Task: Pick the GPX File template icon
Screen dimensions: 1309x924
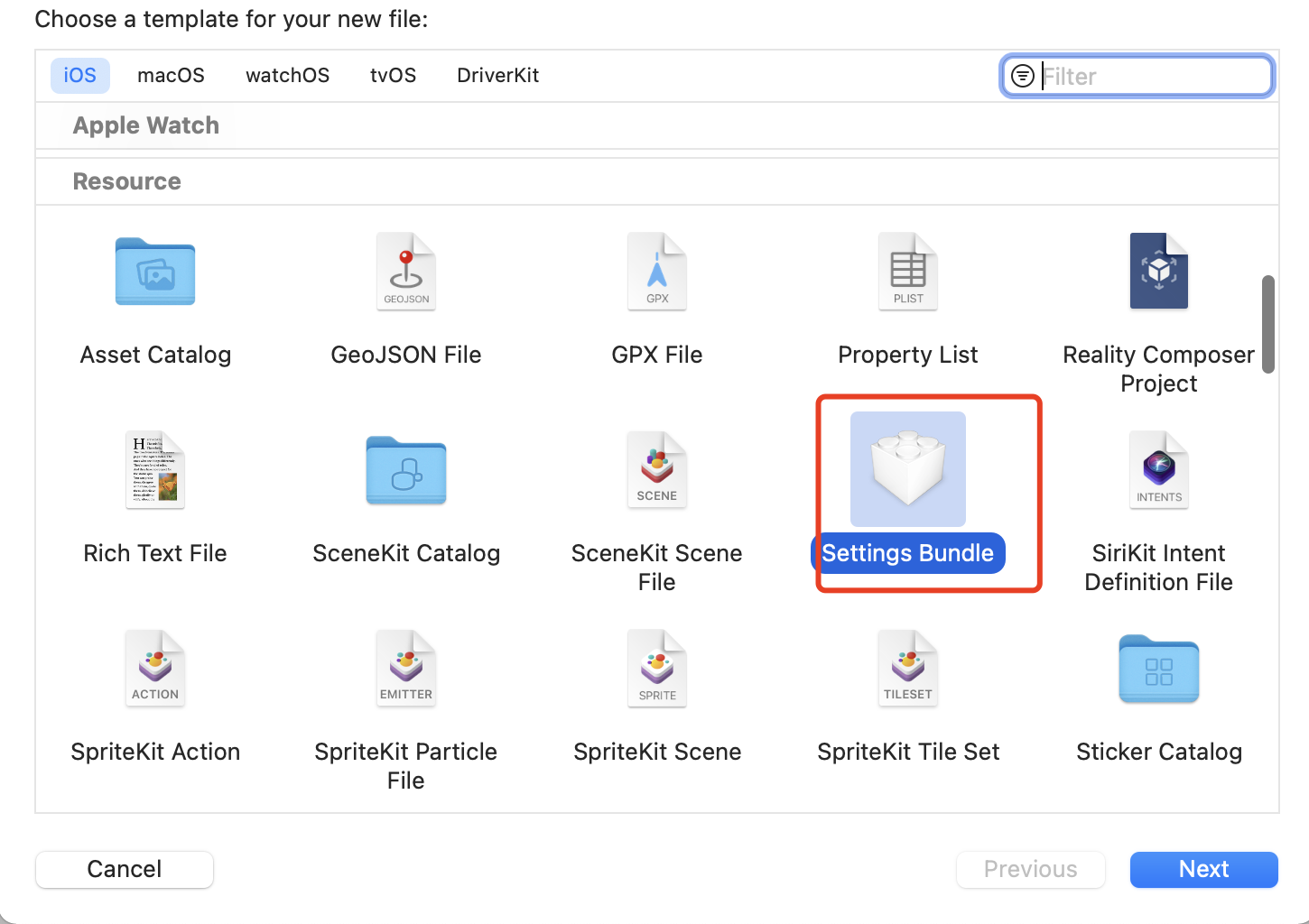Action: (x=657, y=272)
